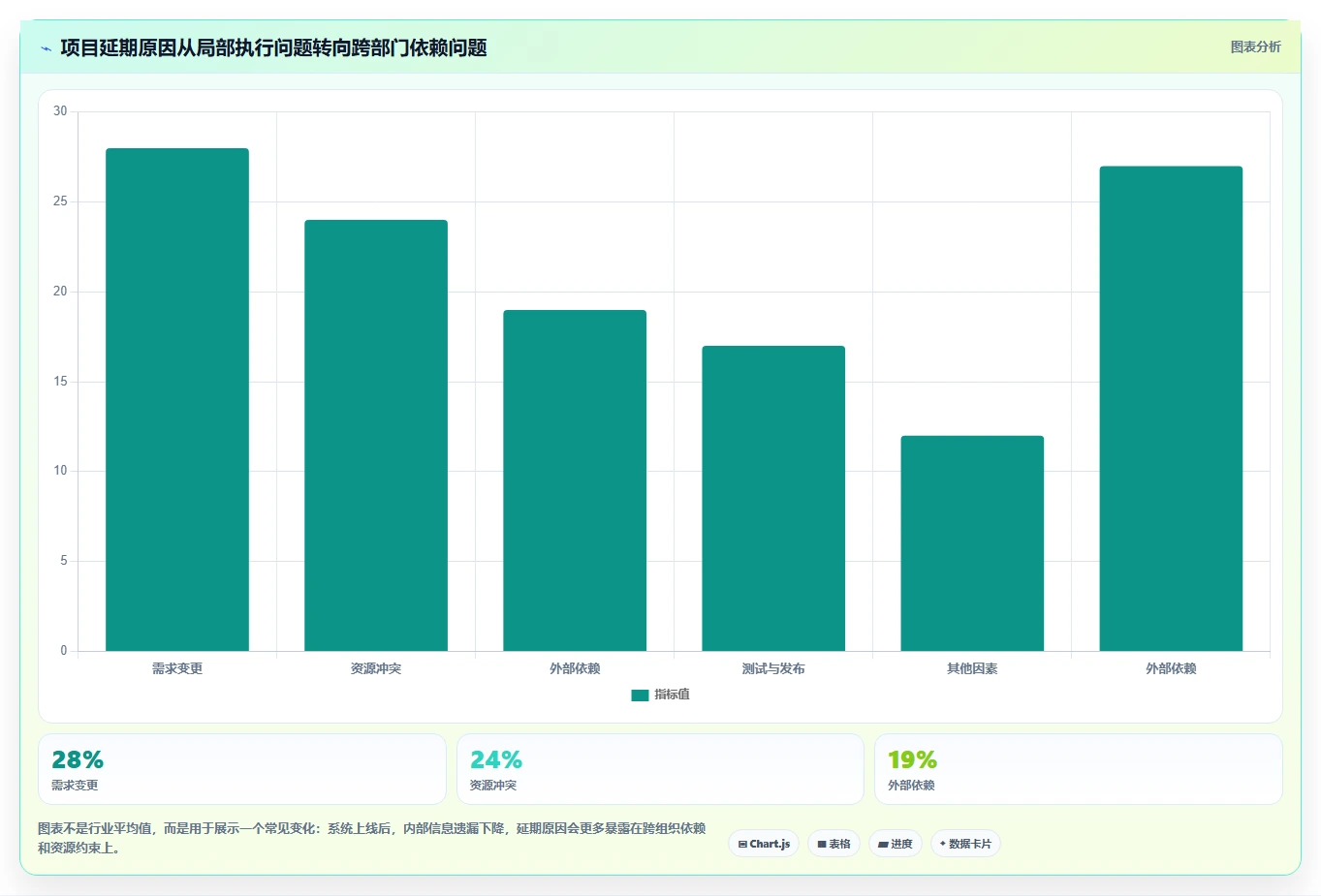Click the y-axis value 15

coord(61,382)
